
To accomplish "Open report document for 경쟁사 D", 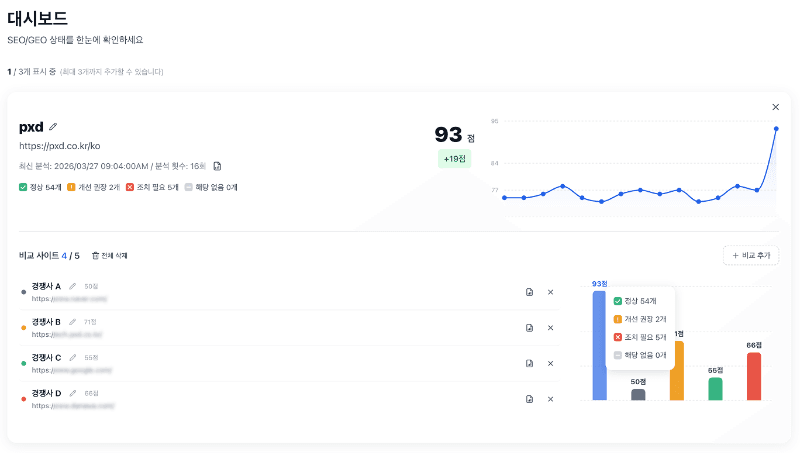I will point(530,399).
